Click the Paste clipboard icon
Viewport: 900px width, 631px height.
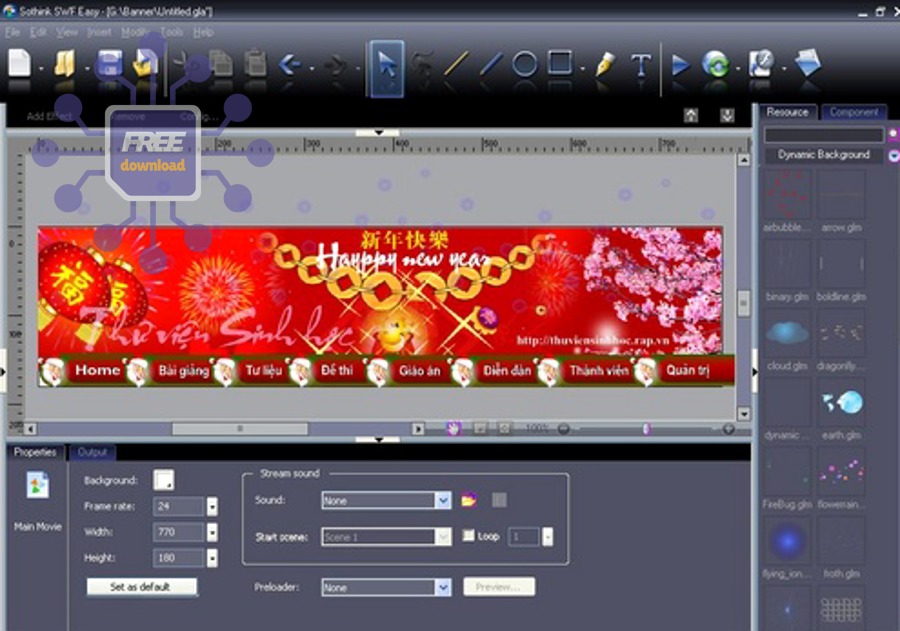click(256, 63)
